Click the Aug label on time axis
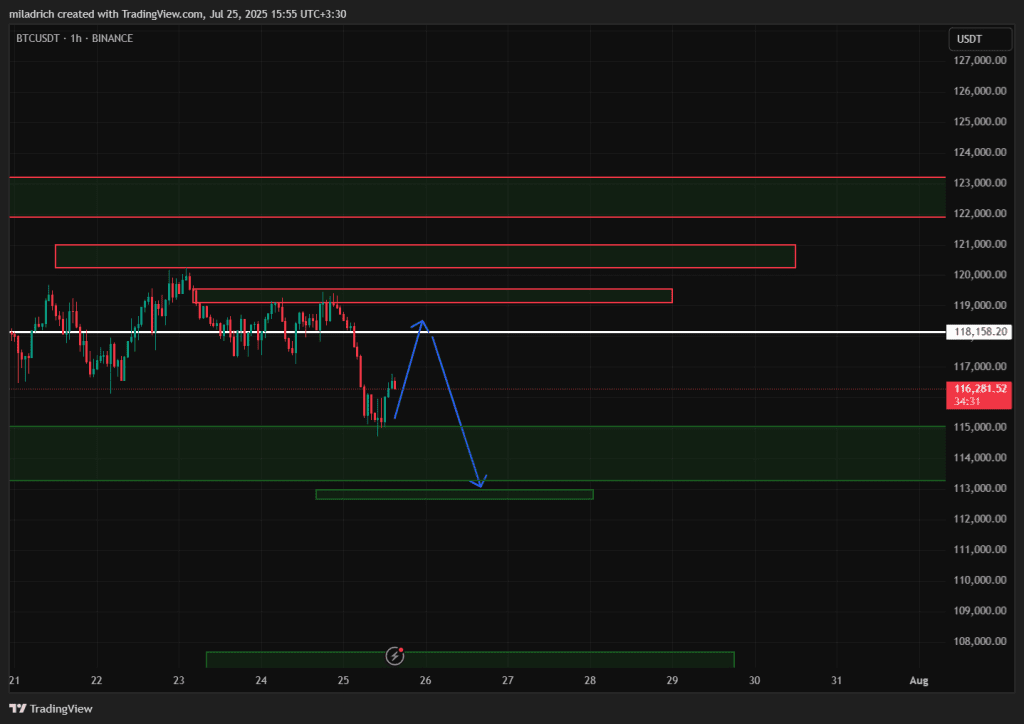Viewport: 1024px width, 724px height. tap(918, 681)
